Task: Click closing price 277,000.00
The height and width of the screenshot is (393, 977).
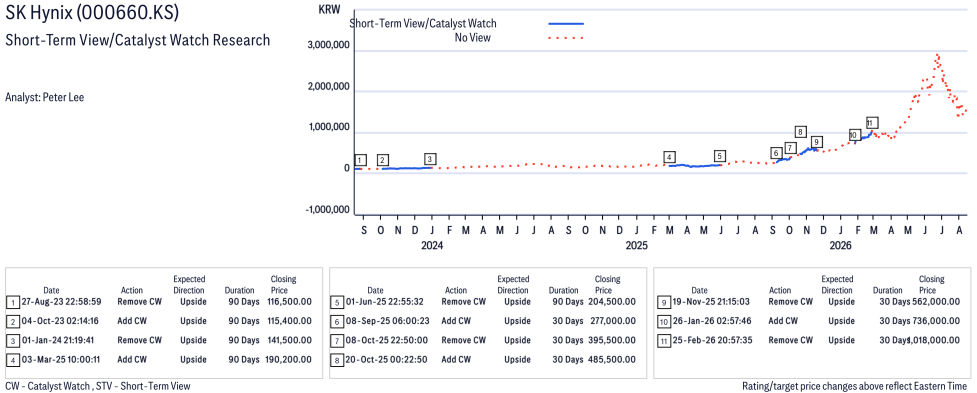Action: [611, 321]
